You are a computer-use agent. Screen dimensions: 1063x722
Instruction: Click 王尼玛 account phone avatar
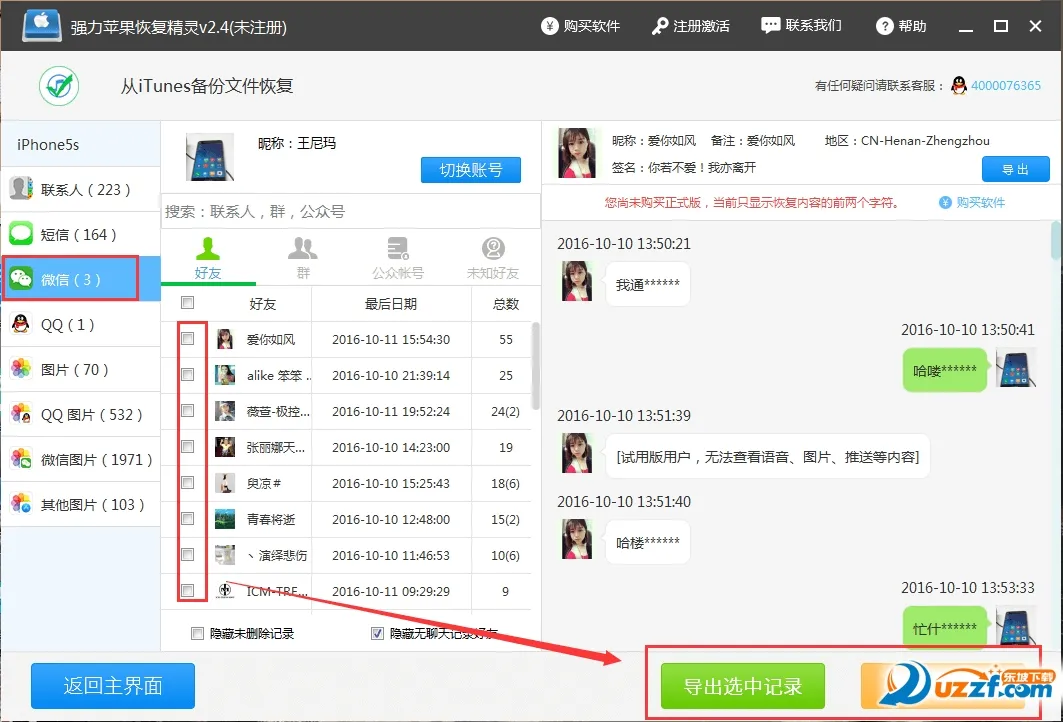tap(209, 157)
